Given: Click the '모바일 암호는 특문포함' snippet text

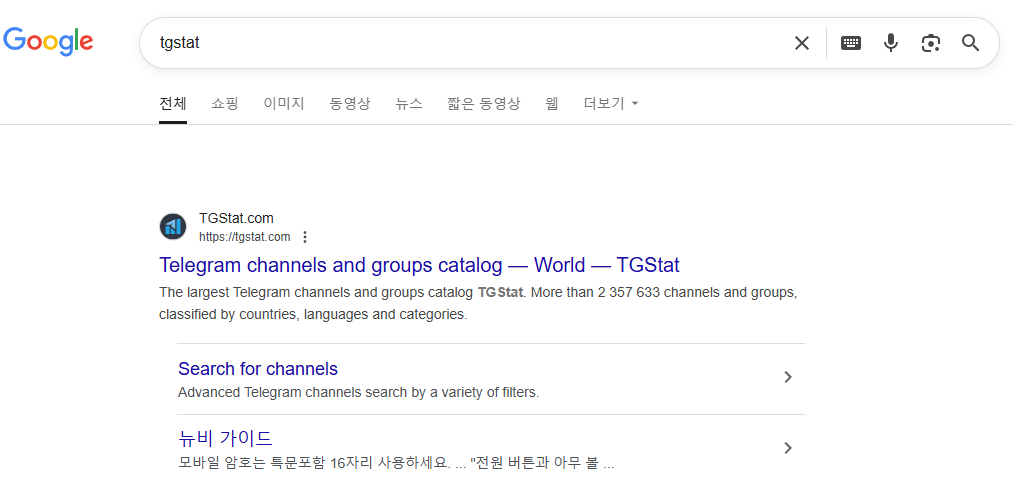Looking at the screenshot, I should 396,463.
